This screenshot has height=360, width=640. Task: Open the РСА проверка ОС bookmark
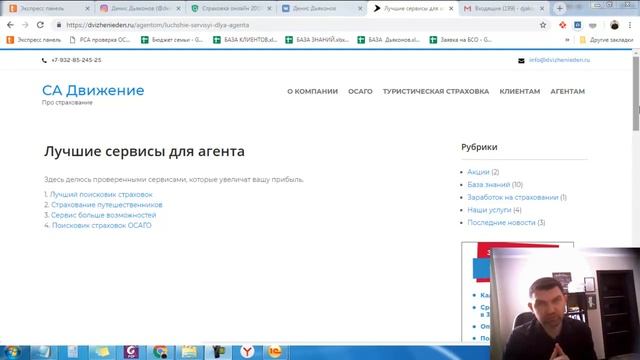click(100, 40)
